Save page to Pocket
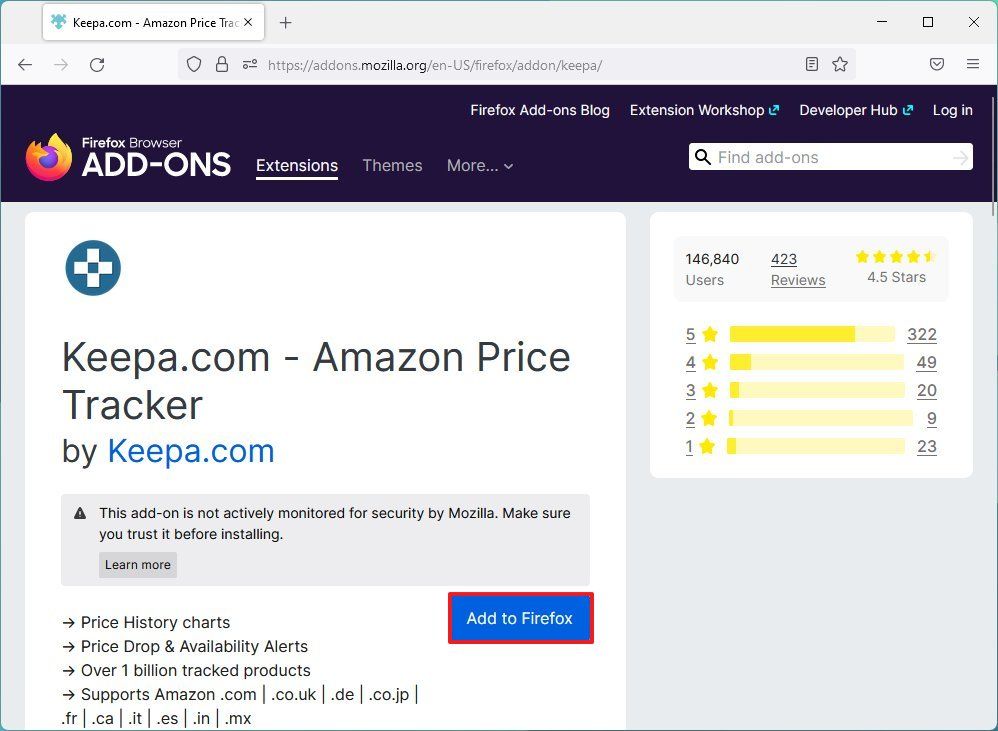The image size is (998, 731). pos(937,63)
